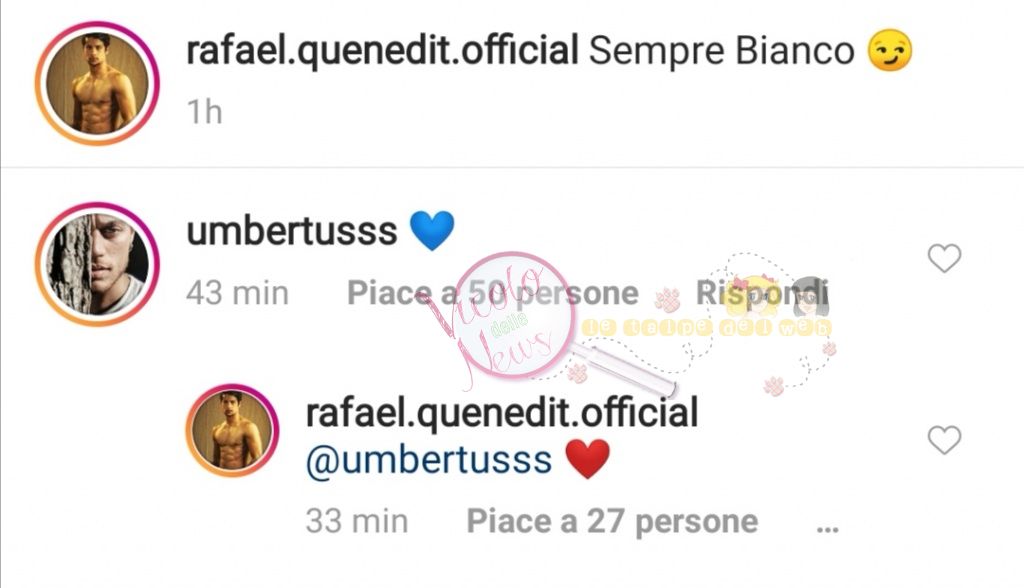Tap the red heart emoji in the reply
Screen dimensions: 1024x588
pos(587,459)
